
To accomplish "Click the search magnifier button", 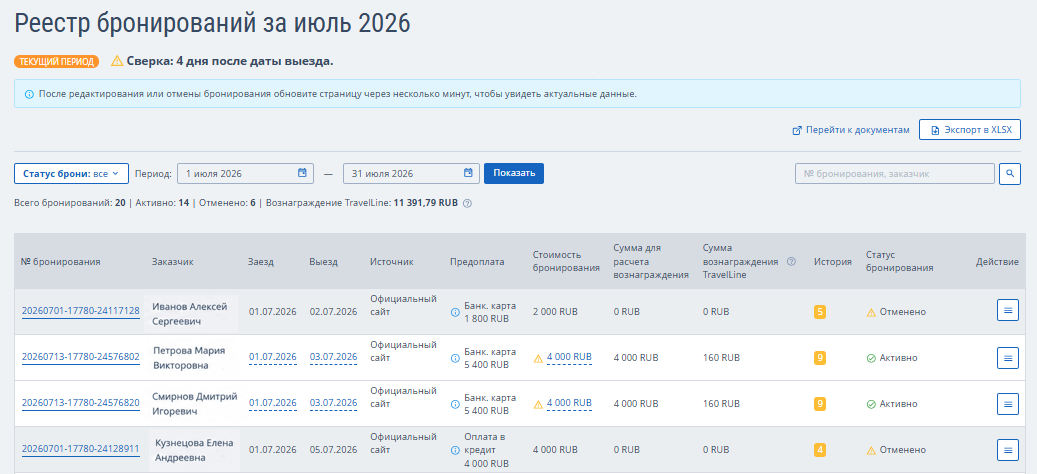I will (x=1009, y=174).
